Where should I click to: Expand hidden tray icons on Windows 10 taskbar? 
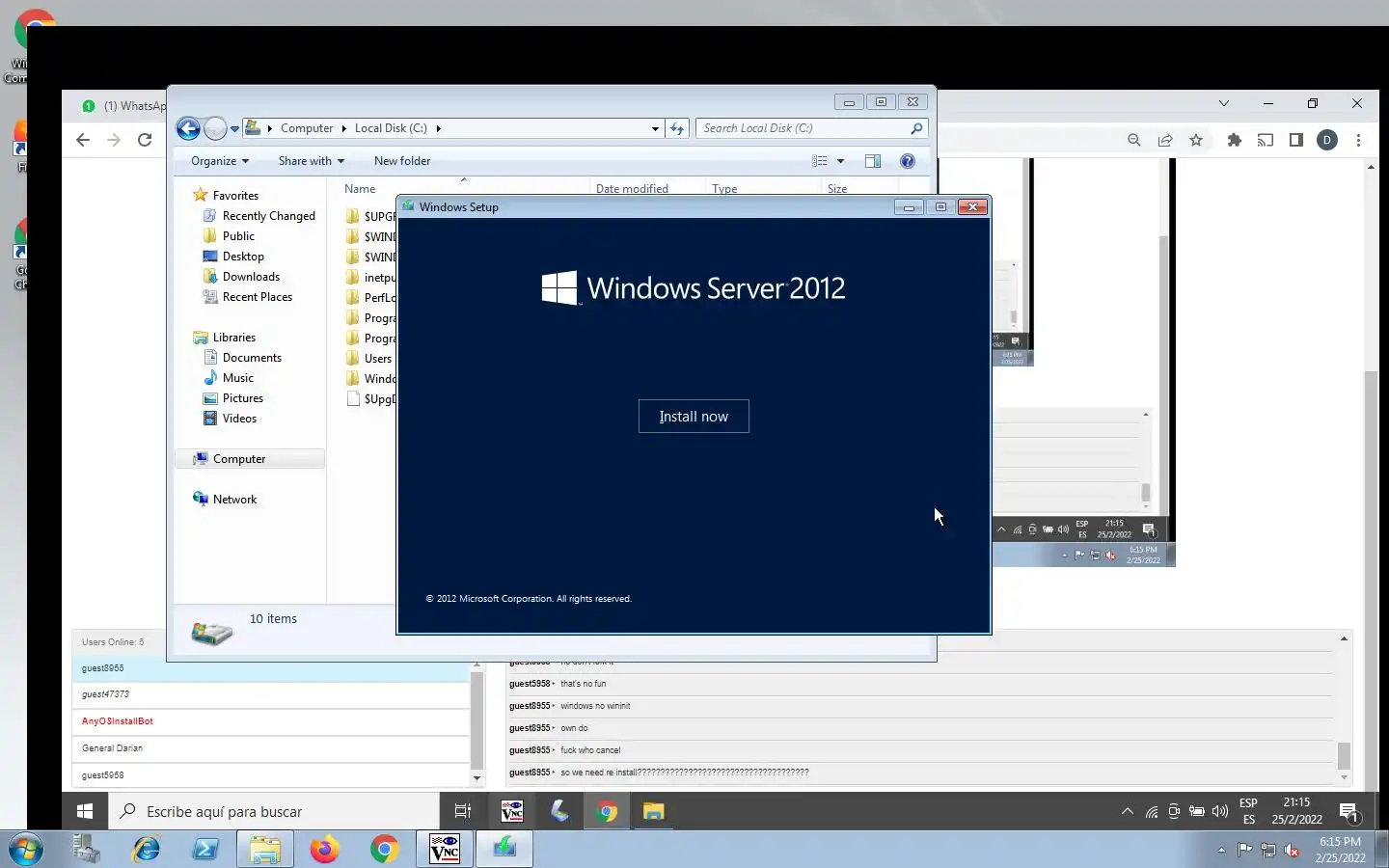click(1127, 811)
